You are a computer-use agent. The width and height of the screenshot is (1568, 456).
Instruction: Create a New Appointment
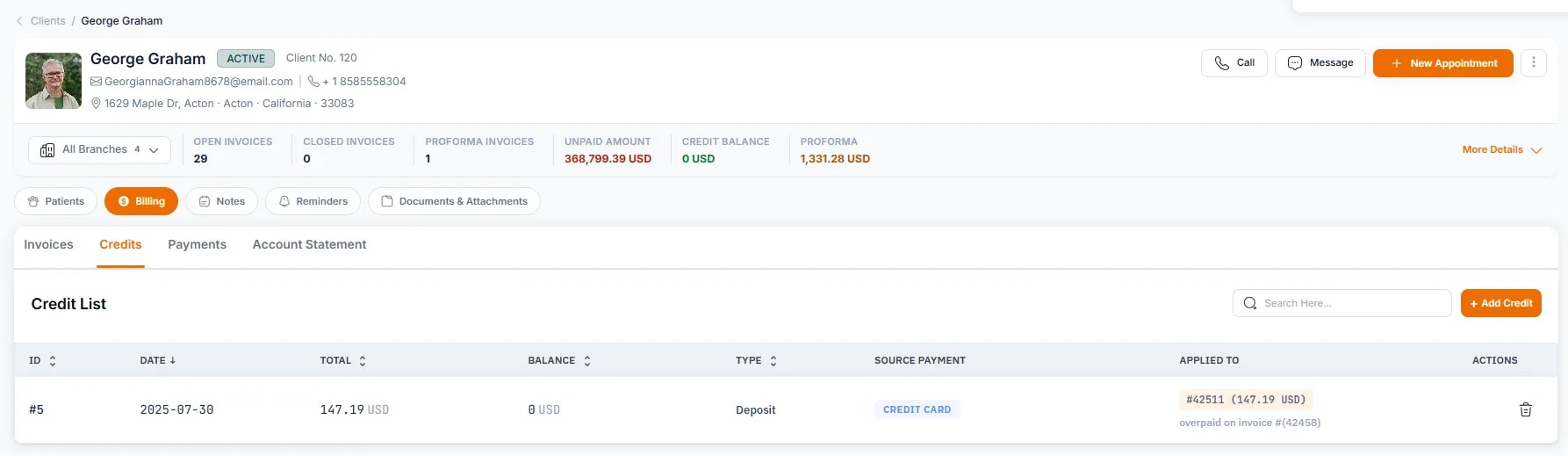point(1442,63)
